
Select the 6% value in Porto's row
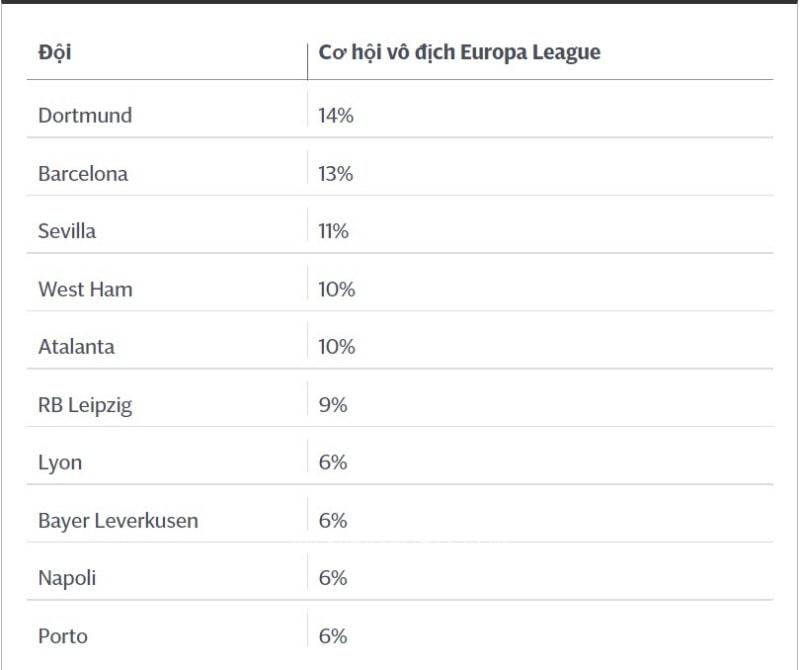(332, 636)
